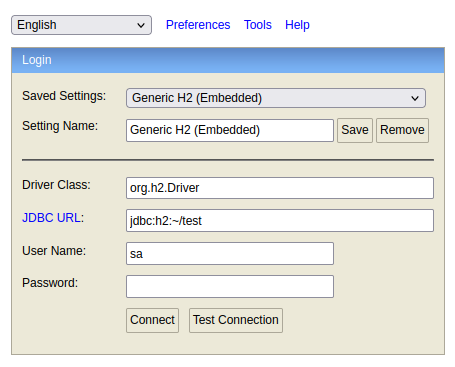The height and width of the screenshot is (367, 455).
Task: Open the Help link
Action: 297,25
